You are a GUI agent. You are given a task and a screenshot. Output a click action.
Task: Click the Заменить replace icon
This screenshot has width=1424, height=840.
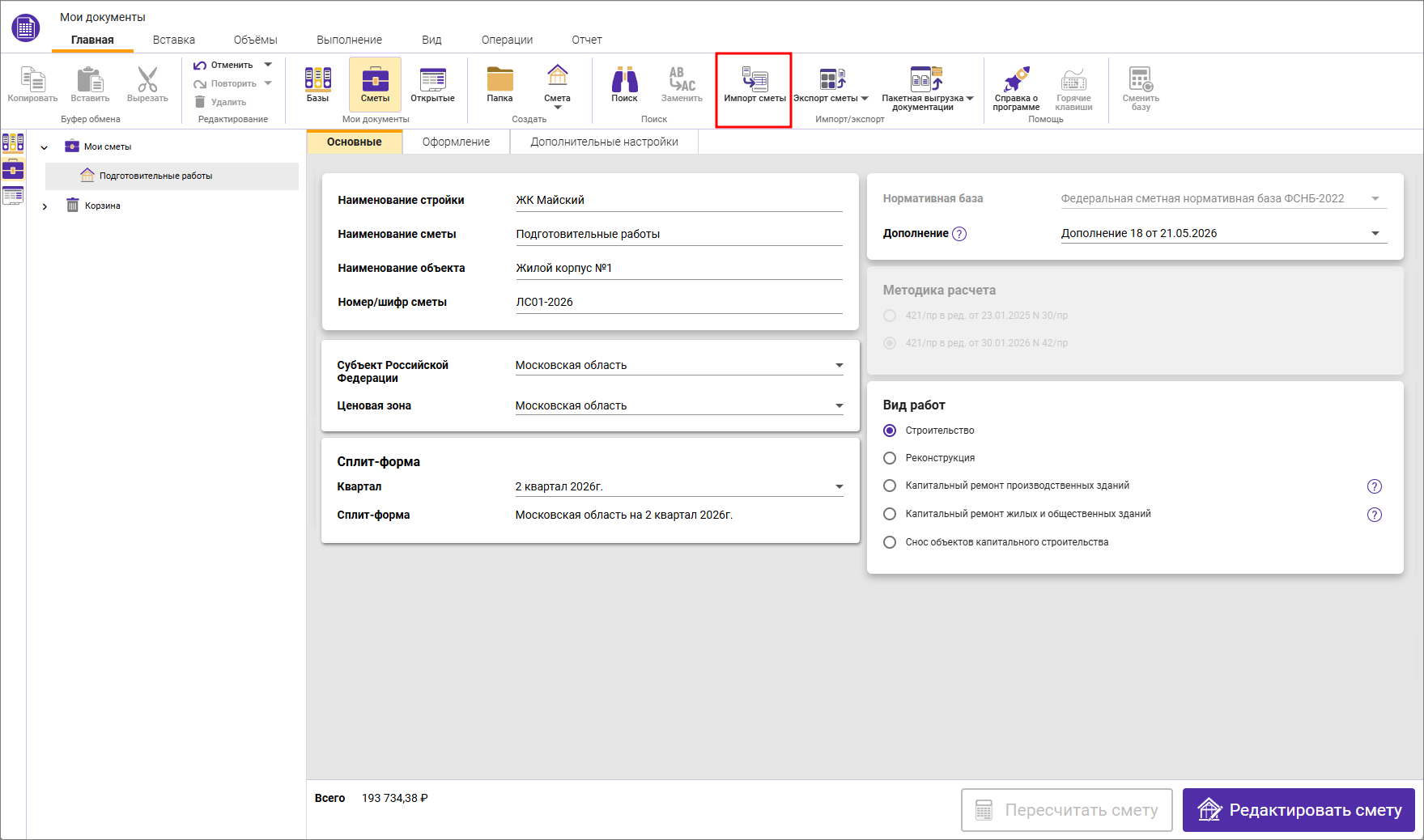[x=682, y=78]
